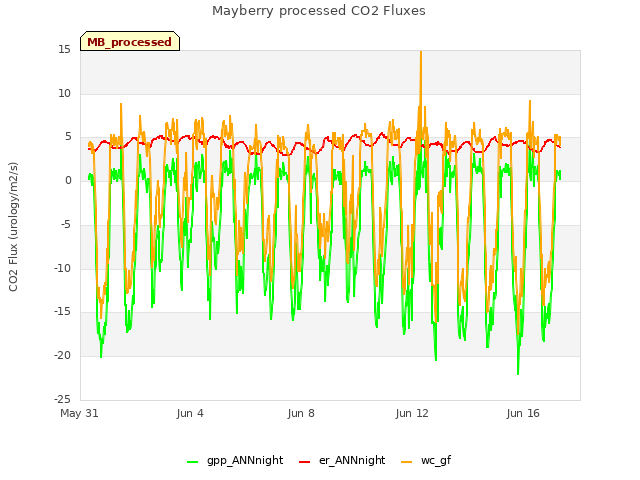Image resolution: width=640 pixels, height=480 pixels.
Task: Toggle the wc_gf legend entry
Action: (426, 461)
